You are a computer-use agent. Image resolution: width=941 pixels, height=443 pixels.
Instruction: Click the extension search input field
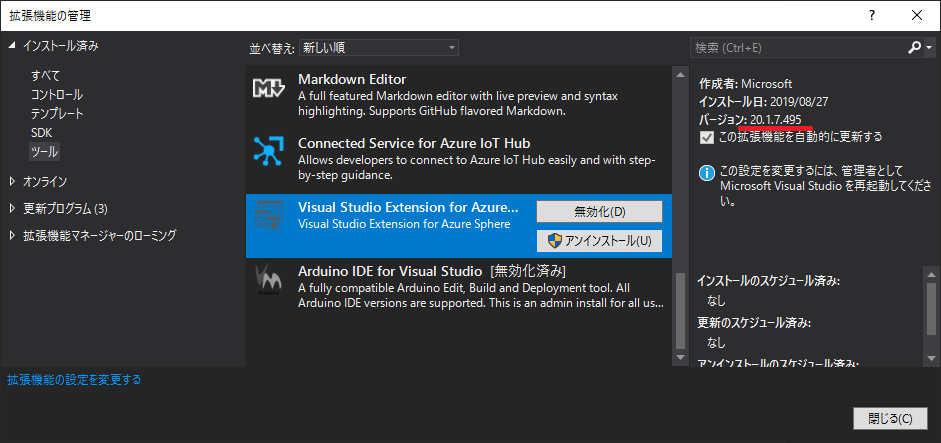pyautogui.click(x=796, y=47)
